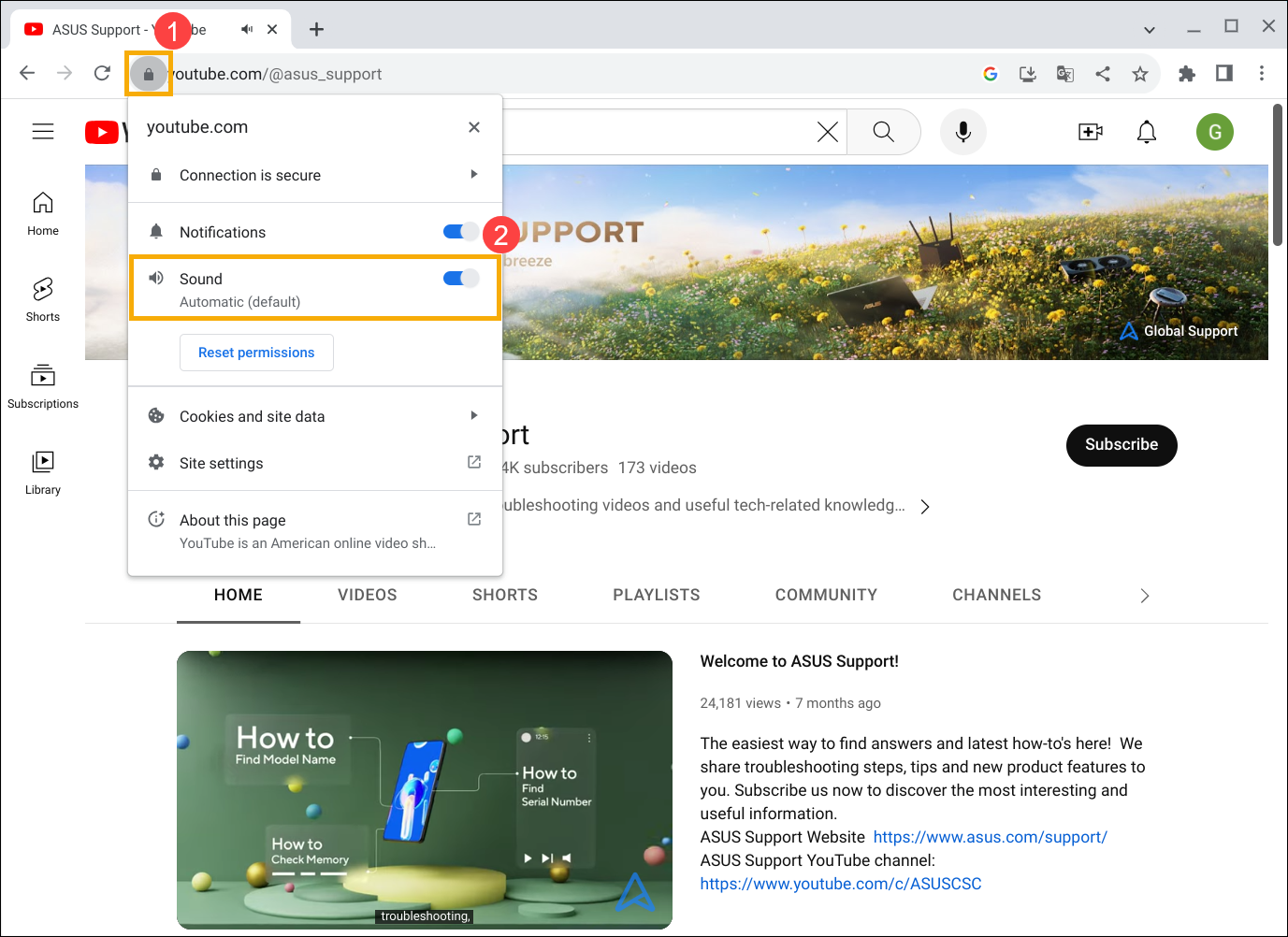Open YouTube notifications bell
The width and height of the screenshot is (1288, 937).
1147,132
